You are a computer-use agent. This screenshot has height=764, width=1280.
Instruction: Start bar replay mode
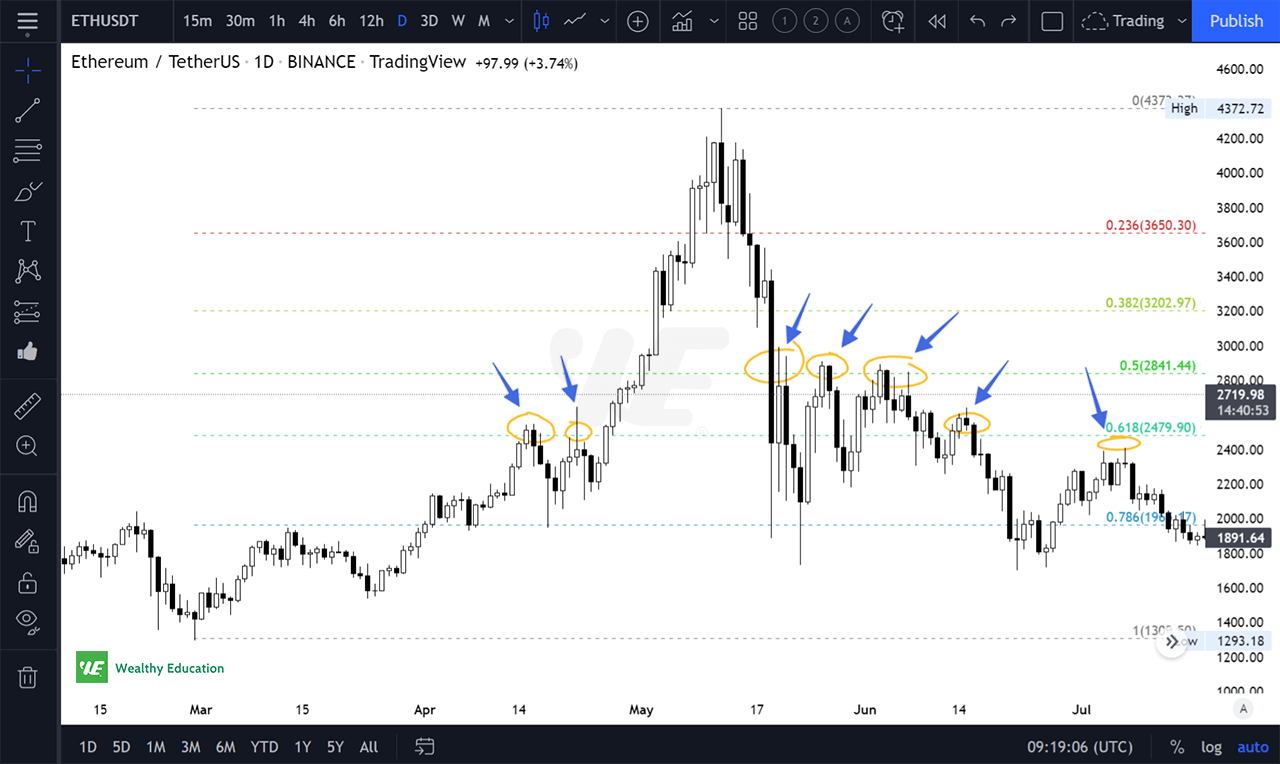[937, 21]
